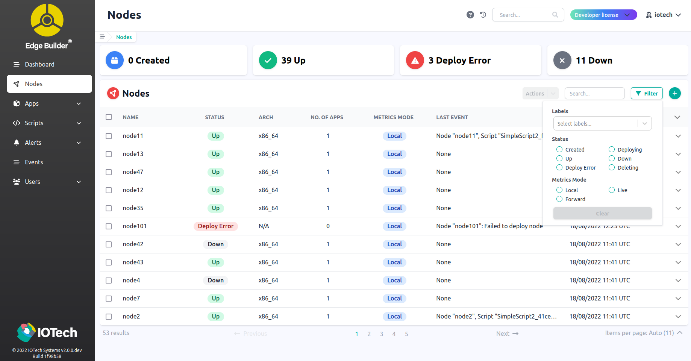
Task: Click the 3 Deploy Error summary card
Action: [470, 60]
